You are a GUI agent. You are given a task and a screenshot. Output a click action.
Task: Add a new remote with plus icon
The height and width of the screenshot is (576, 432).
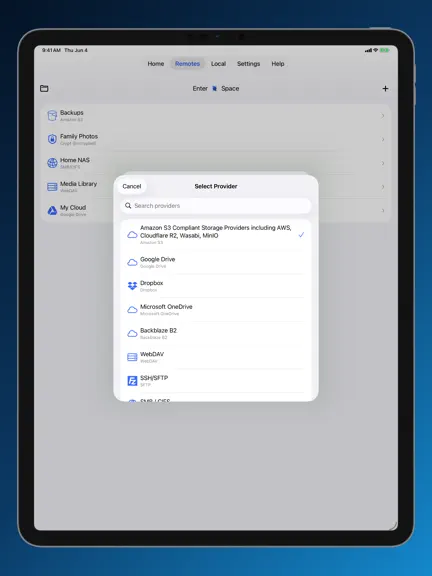pyautogui.click(x=385, y=89)
